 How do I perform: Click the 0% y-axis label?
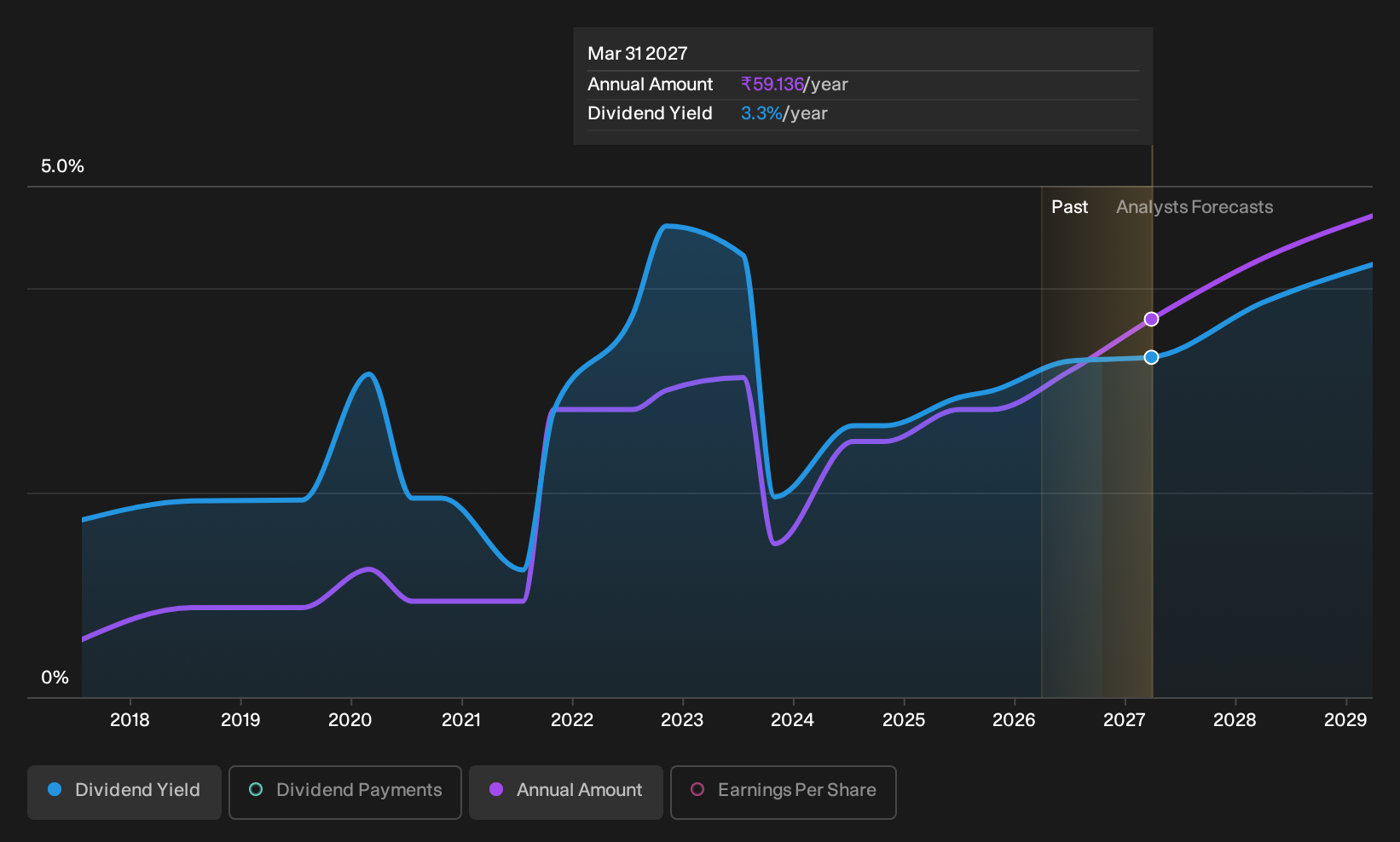(55, 678)
